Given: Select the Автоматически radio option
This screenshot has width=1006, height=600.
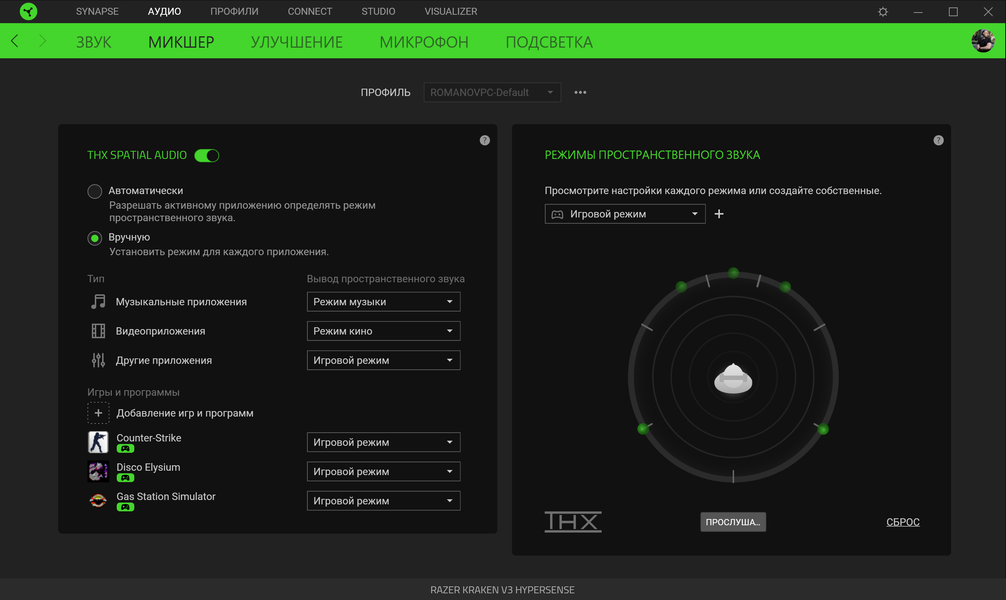Looking at the screenshot, I should [x=94, y=191].
